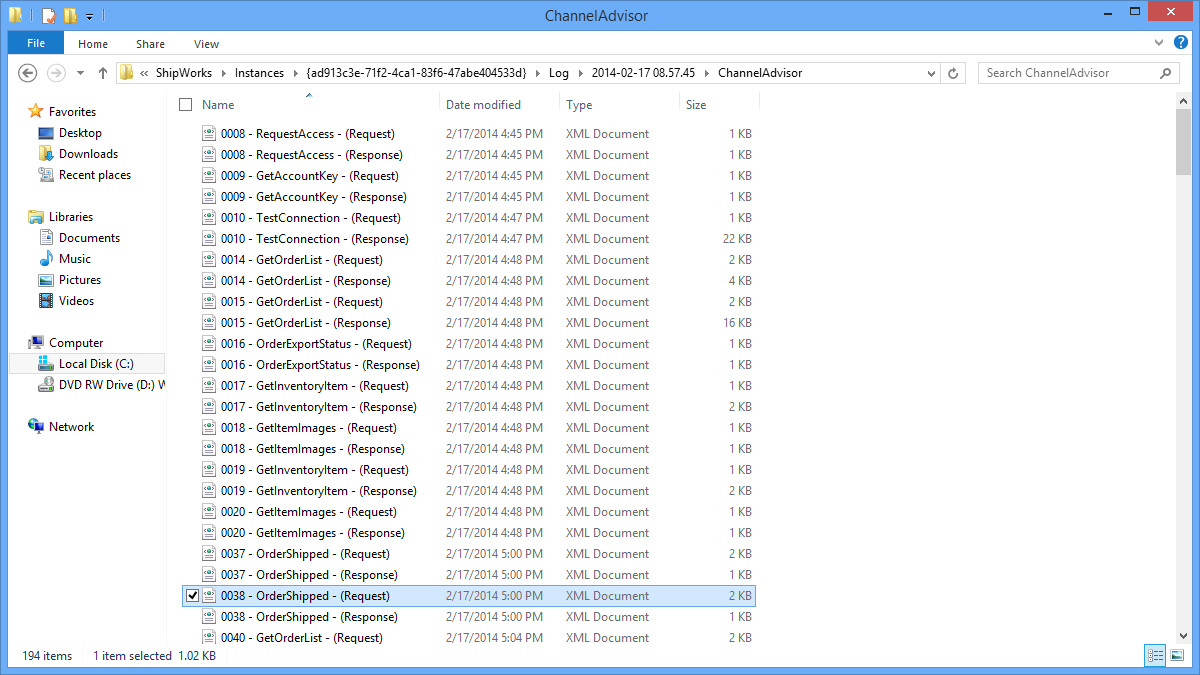Sort files by Type column

coord(579,105)
